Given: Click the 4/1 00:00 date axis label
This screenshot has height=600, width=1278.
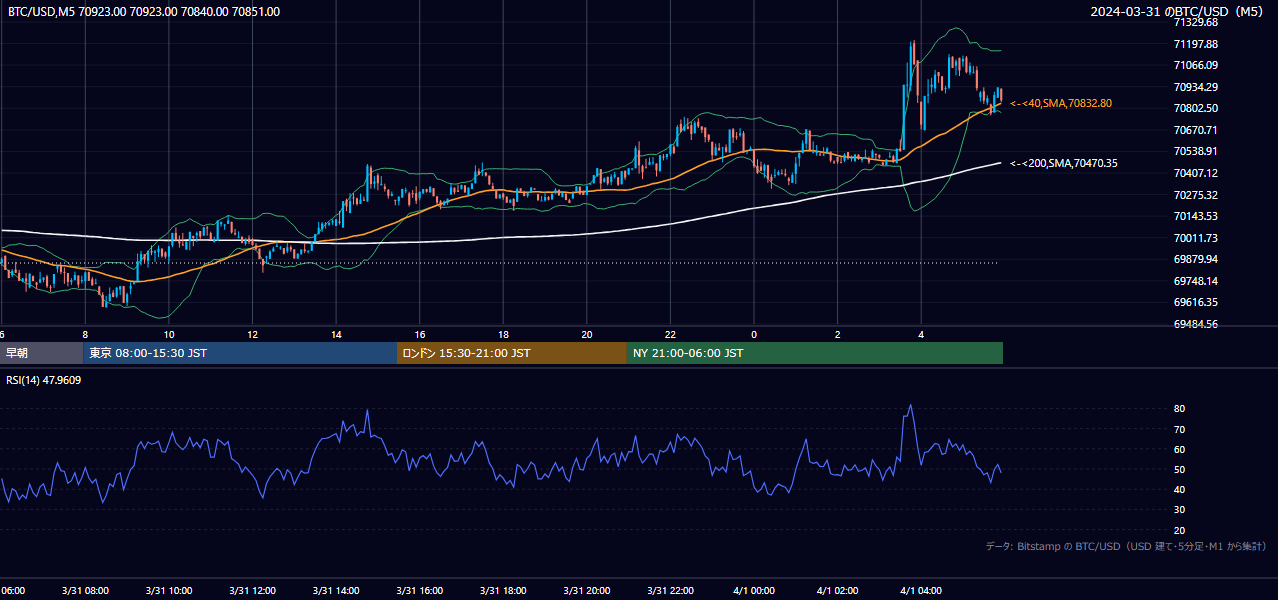Looking at the screenshot, I should click(754, 591).
